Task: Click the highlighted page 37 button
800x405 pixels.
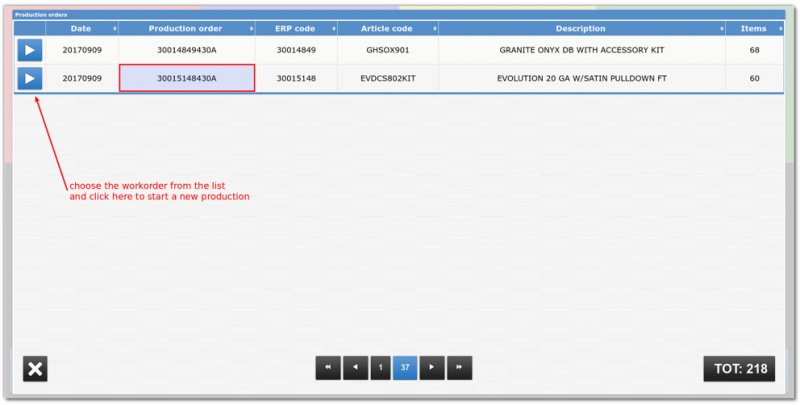Action: (x=405, y=368)
